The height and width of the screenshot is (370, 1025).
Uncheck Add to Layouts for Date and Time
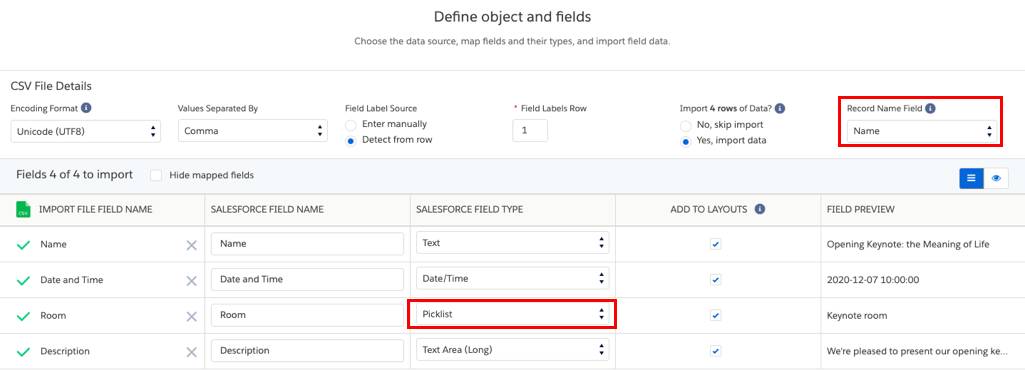tap(716, 280)
